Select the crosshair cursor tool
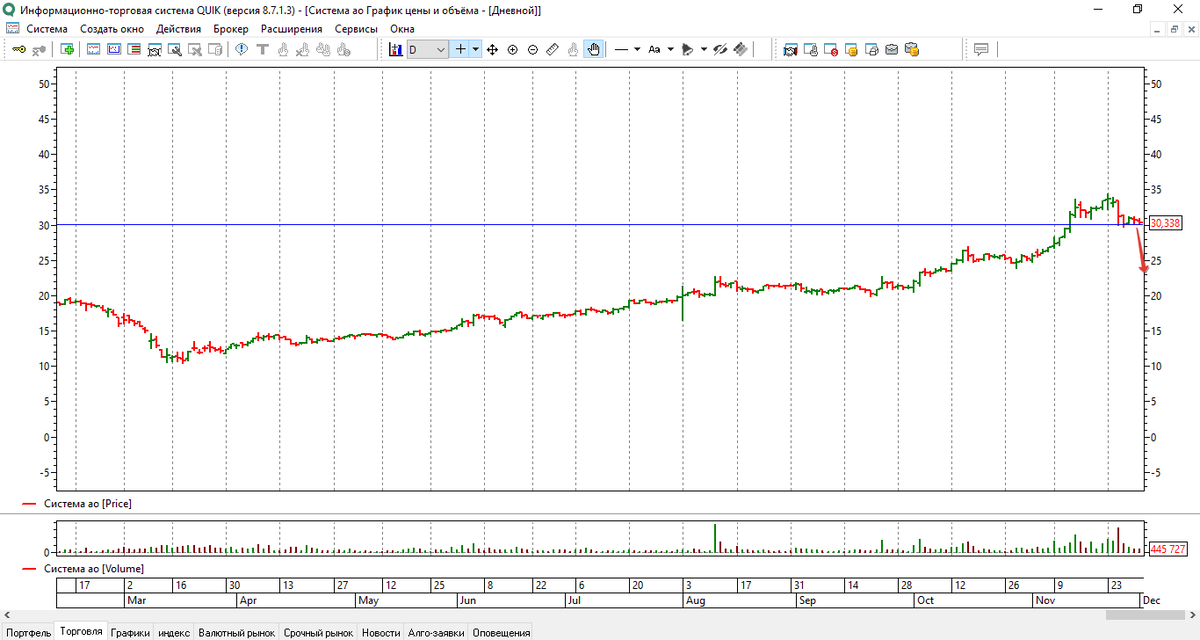1200x640 pixels. [460, 49]
